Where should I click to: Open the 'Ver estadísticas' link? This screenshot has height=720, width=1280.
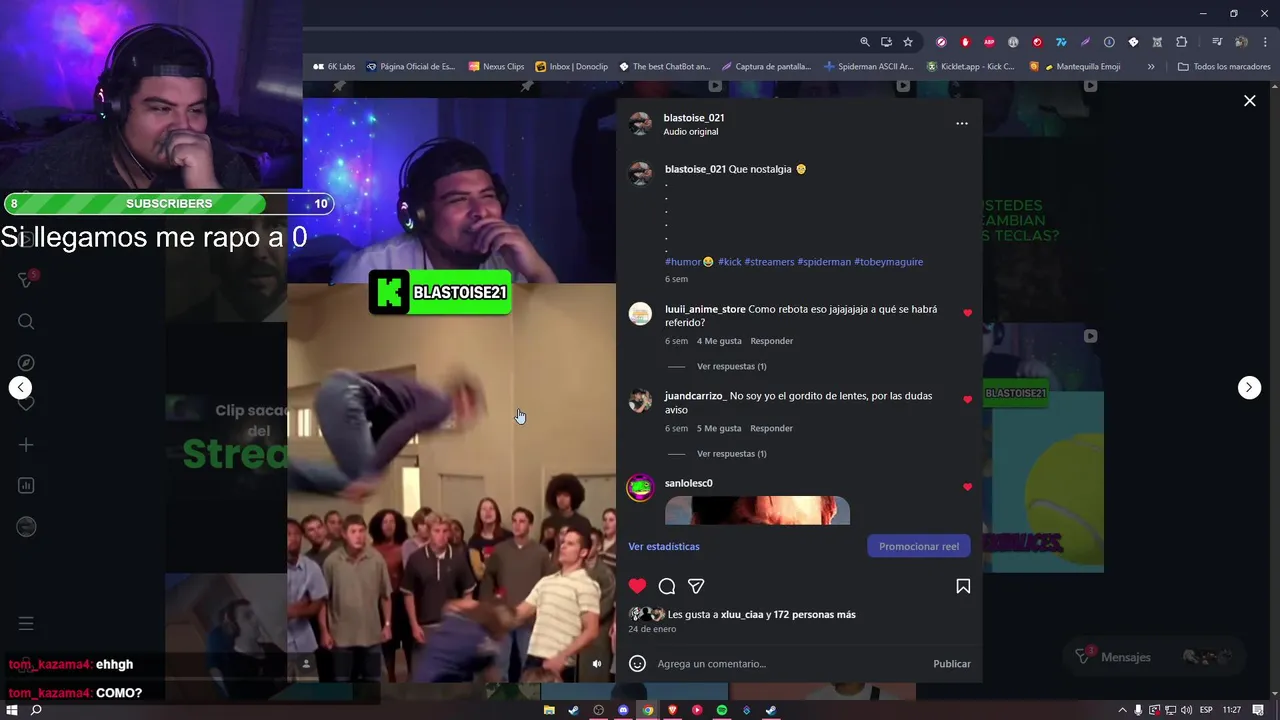(x=664, y=547)
